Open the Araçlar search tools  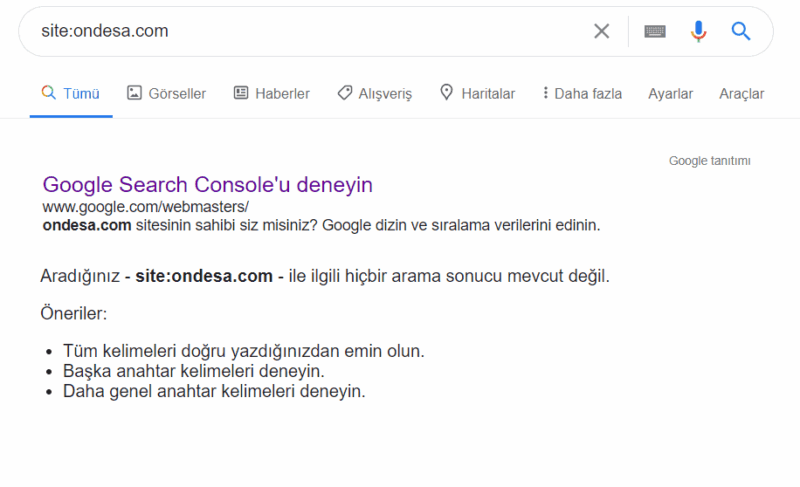(x=741, y=94)
